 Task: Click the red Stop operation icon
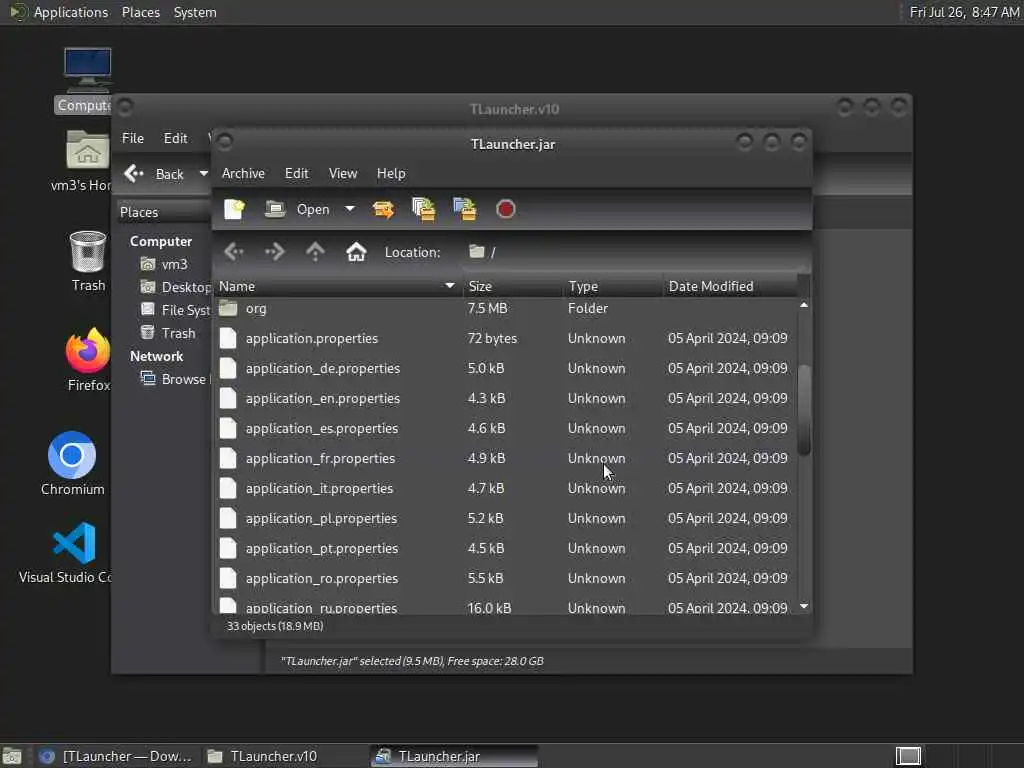pos(505,210)
